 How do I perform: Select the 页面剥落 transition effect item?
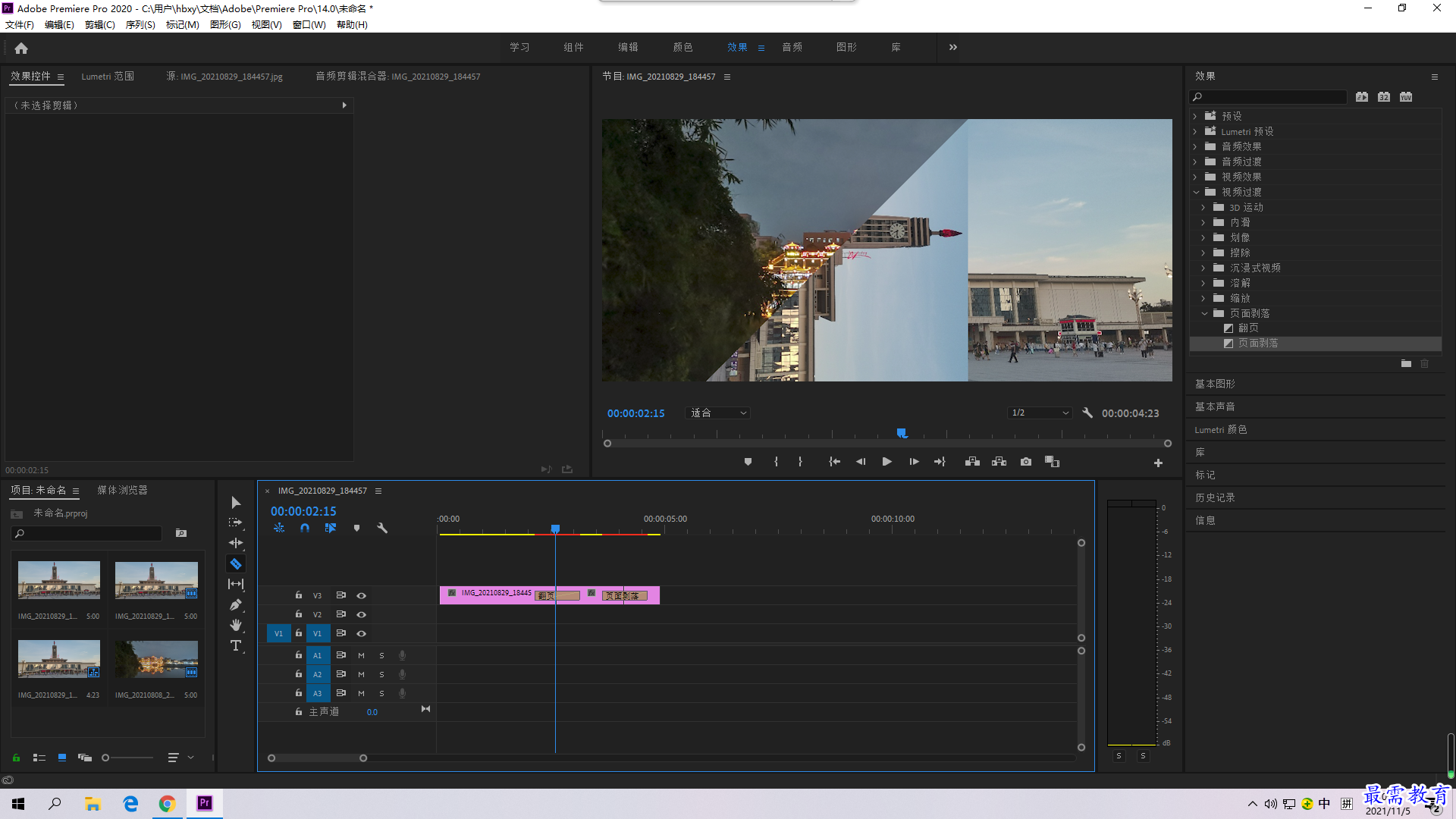pos(1258,344)
